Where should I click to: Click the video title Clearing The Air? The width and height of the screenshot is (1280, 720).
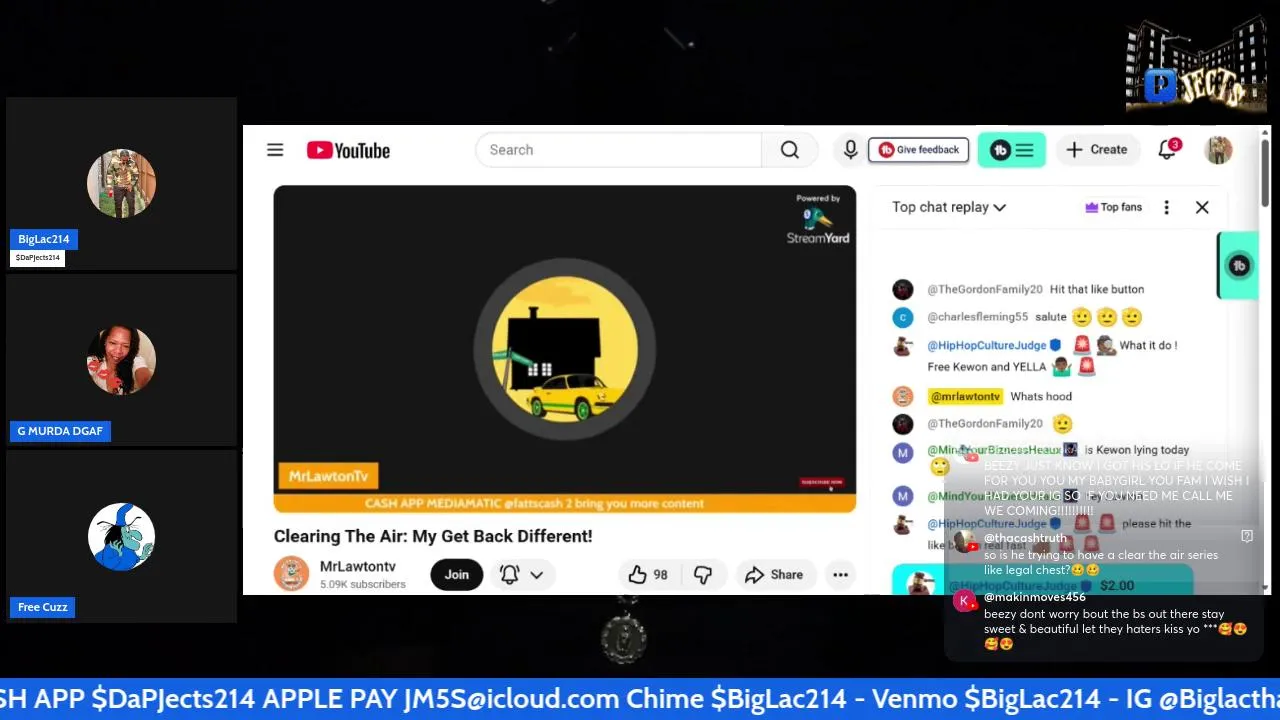coord(433,536)
